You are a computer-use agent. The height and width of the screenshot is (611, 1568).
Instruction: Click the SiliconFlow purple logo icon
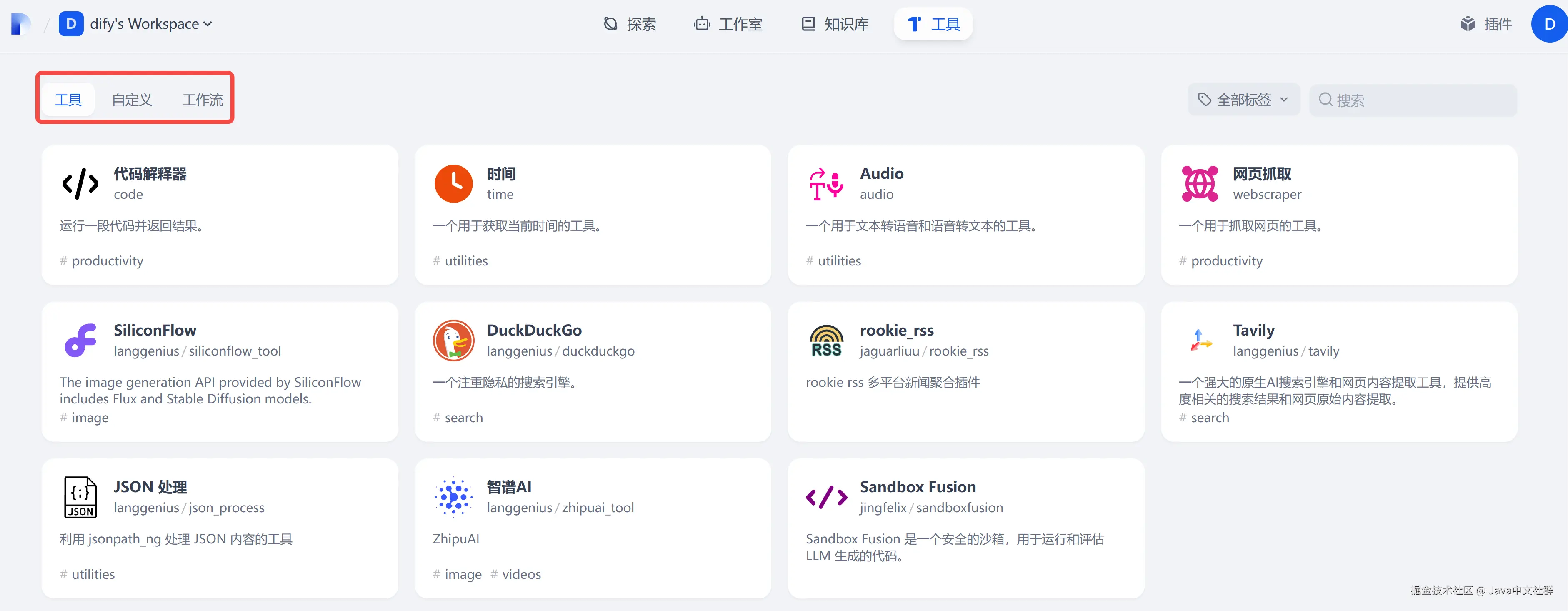click(80, 340)
